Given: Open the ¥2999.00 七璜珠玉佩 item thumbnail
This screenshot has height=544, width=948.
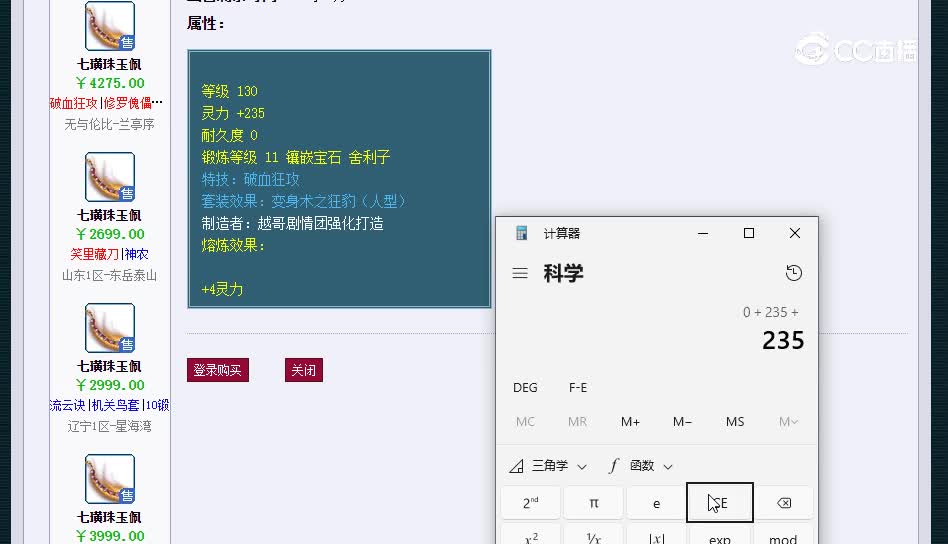Looking at the screenshot, I should [109, 328].
